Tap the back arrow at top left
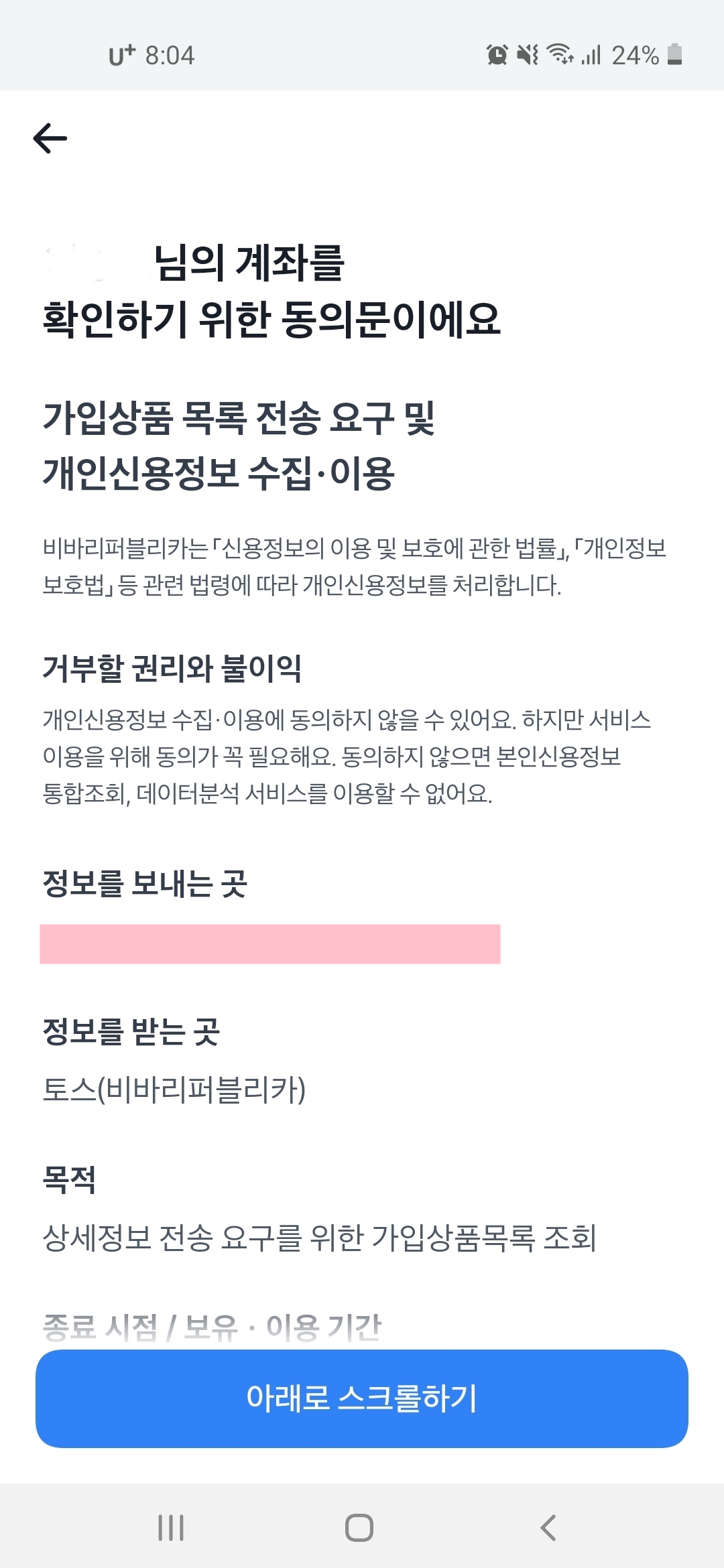This screenshot has height=1568, width=724. (50, 139)
